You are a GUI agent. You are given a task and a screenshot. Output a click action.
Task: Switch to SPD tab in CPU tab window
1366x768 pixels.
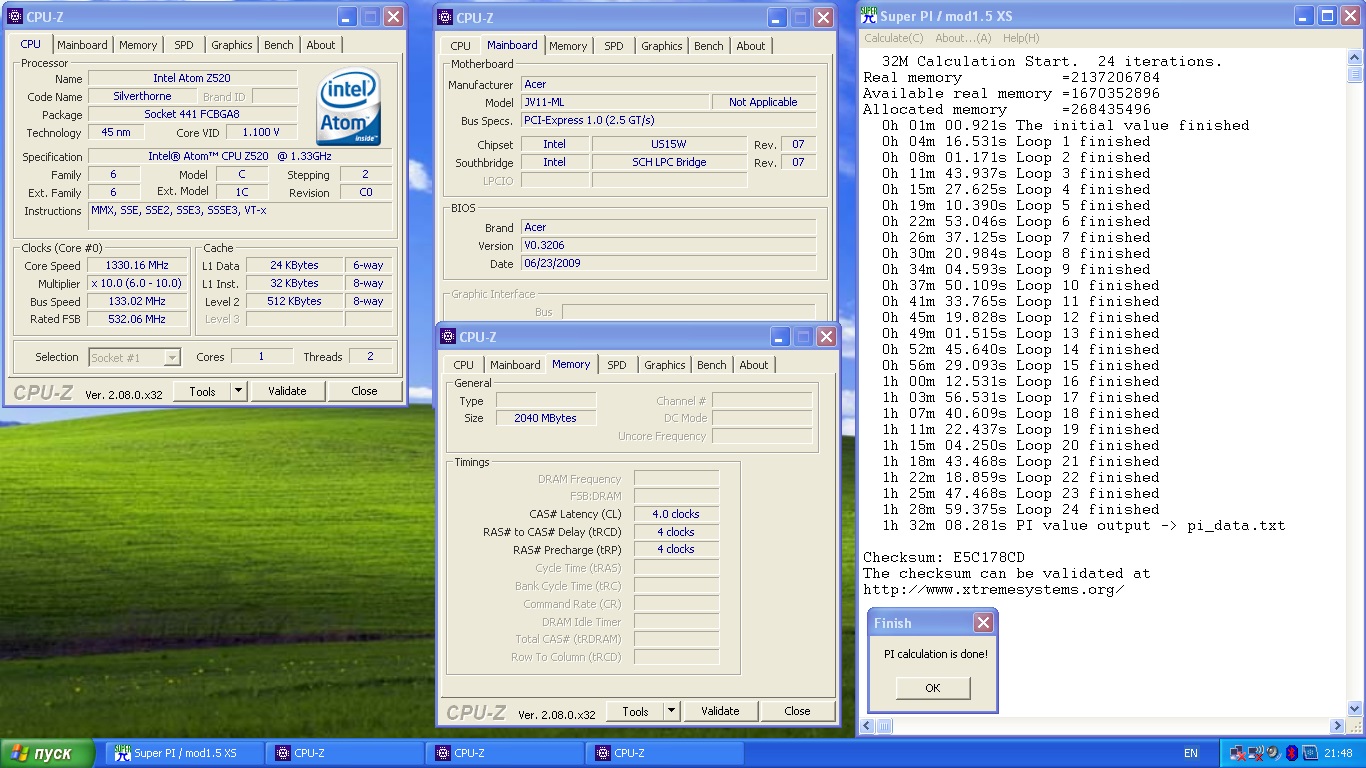184,45
